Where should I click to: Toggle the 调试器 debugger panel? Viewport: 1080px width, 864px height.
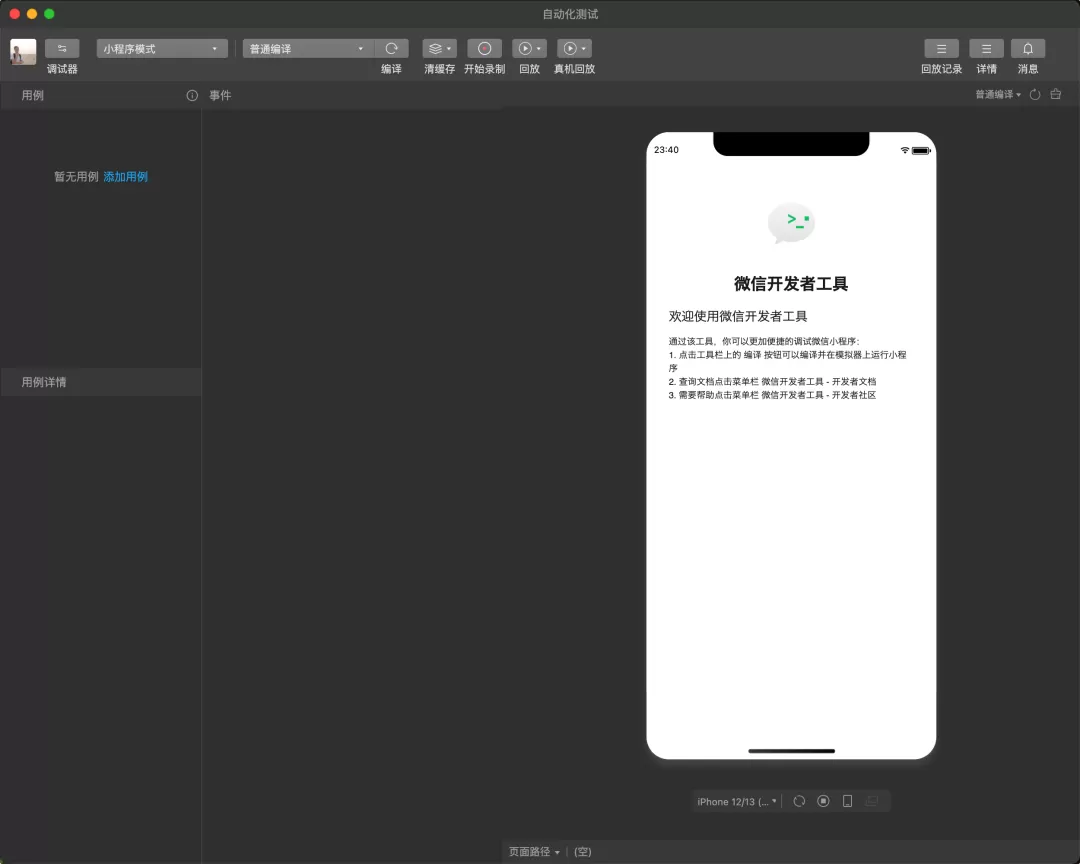(62, 48)
